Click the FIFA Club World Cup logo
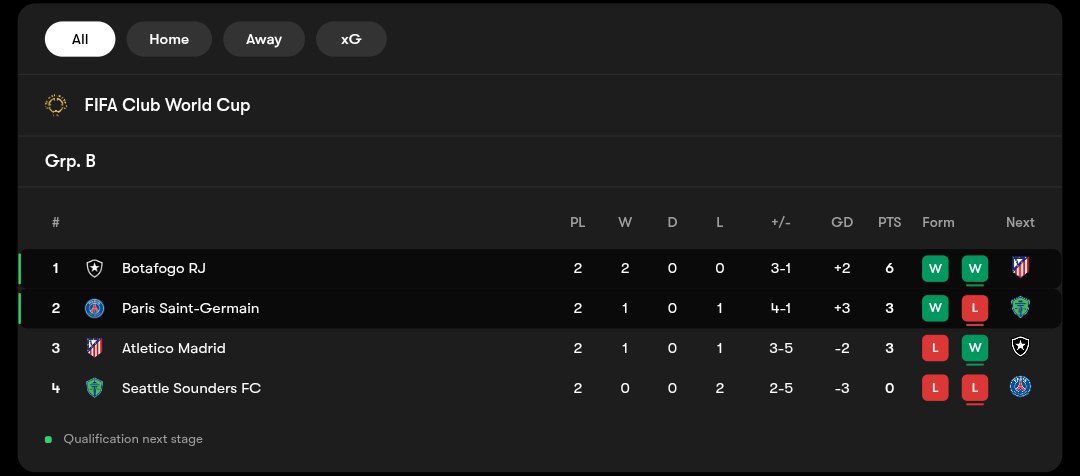Image resolution: width=1080 pixels, height=476 pixels. tap(56, 105)
